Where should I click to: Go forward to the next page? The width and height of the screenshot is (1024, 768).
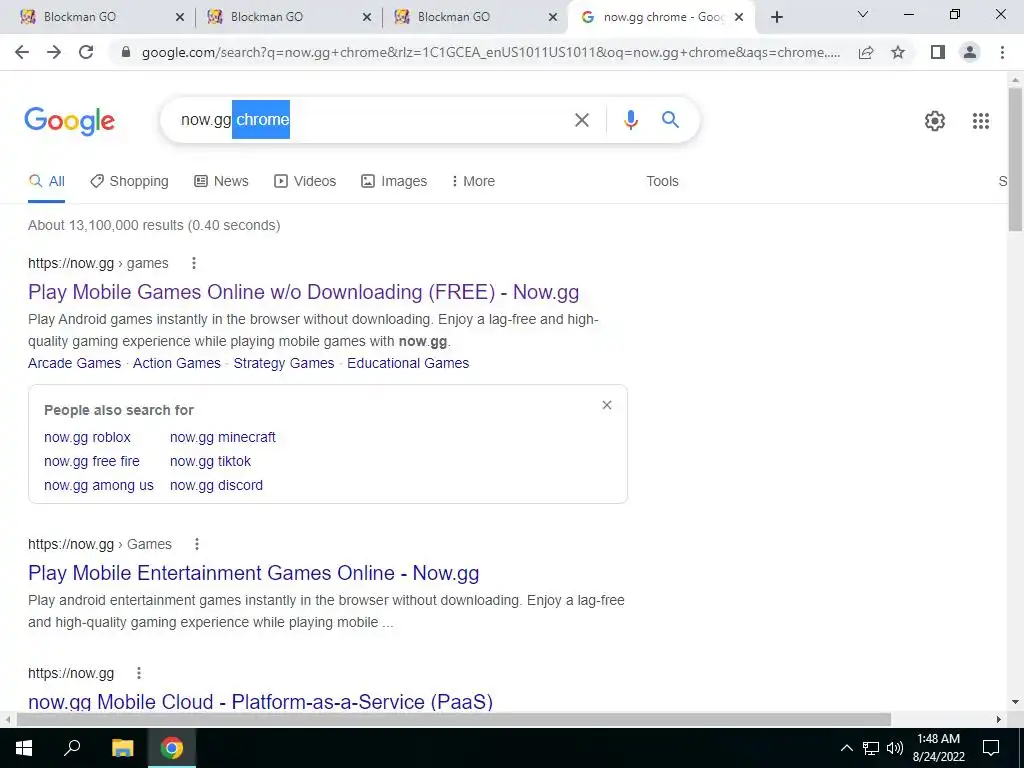54,52
